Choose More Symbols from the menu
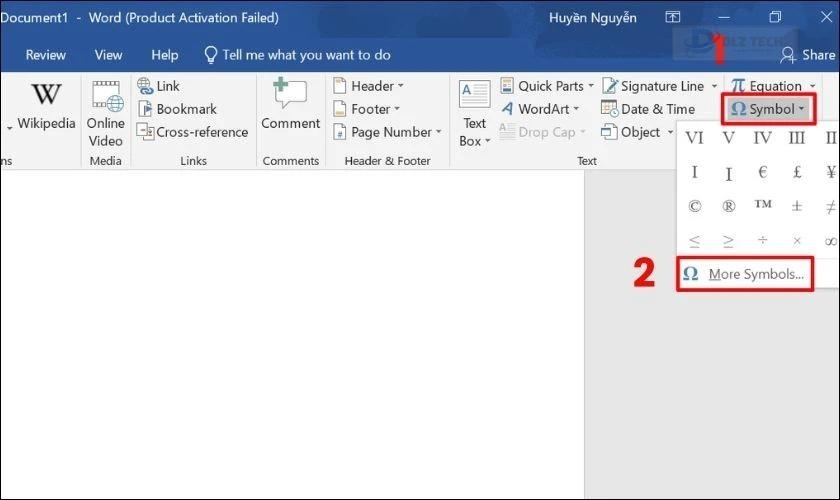 pos(745,274)
